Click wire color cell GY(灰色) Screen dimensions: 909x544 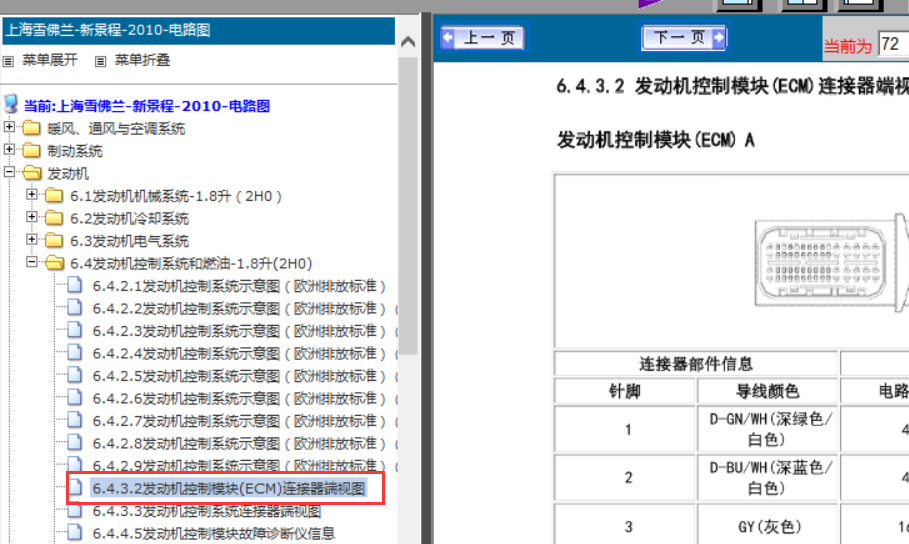tap(768, 525)
